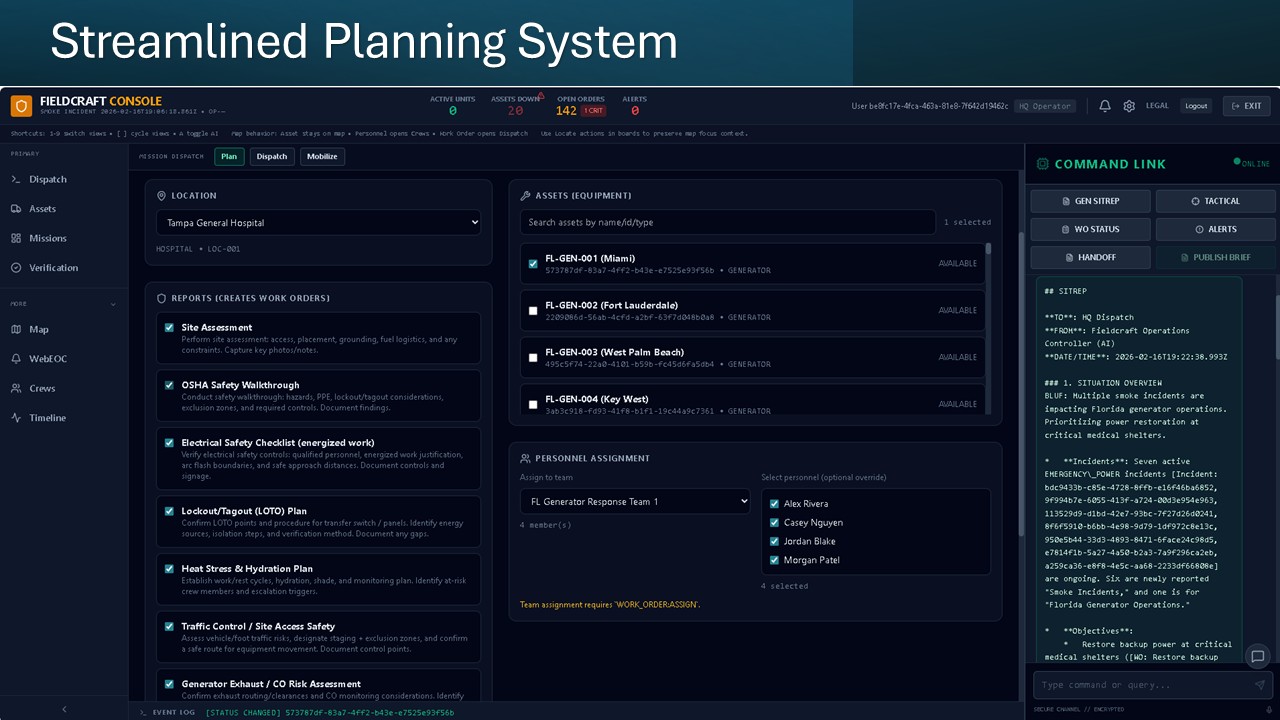The image size is (1280, 720).
Task: Toggle Electrical Safety Checklist checkbox
Action: pos(169,442)
